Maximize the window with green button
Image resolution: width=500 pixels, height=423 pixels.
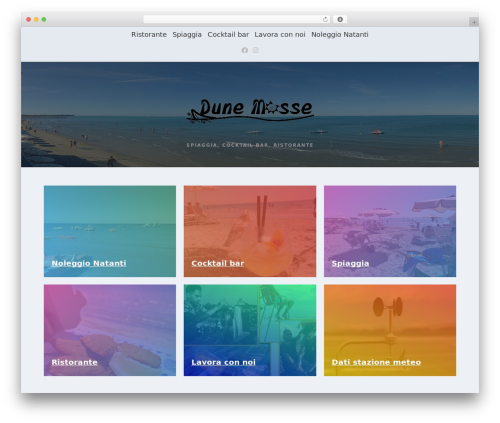pyautogui.click(x=44, y=20)
